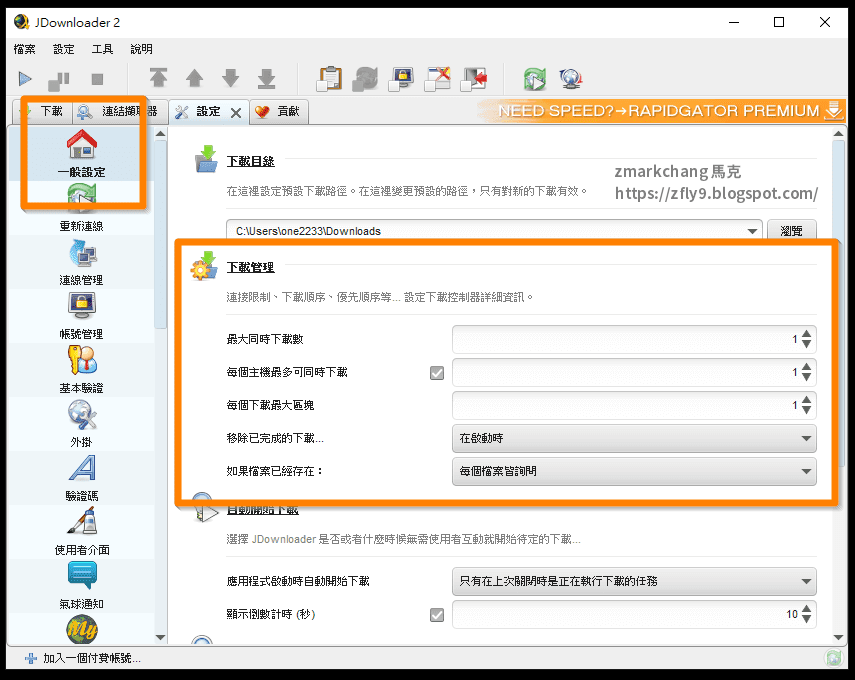Viewport: 855px width, 680px height.
Task: Toggle auto reconnect toolbar icon
Action: [x=365, y=79]
